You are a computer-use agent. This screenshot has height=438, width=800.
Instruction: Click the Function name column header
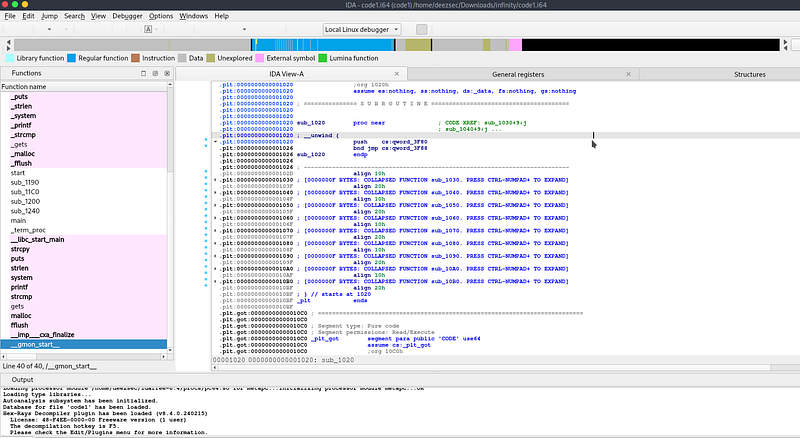point(84,87)
